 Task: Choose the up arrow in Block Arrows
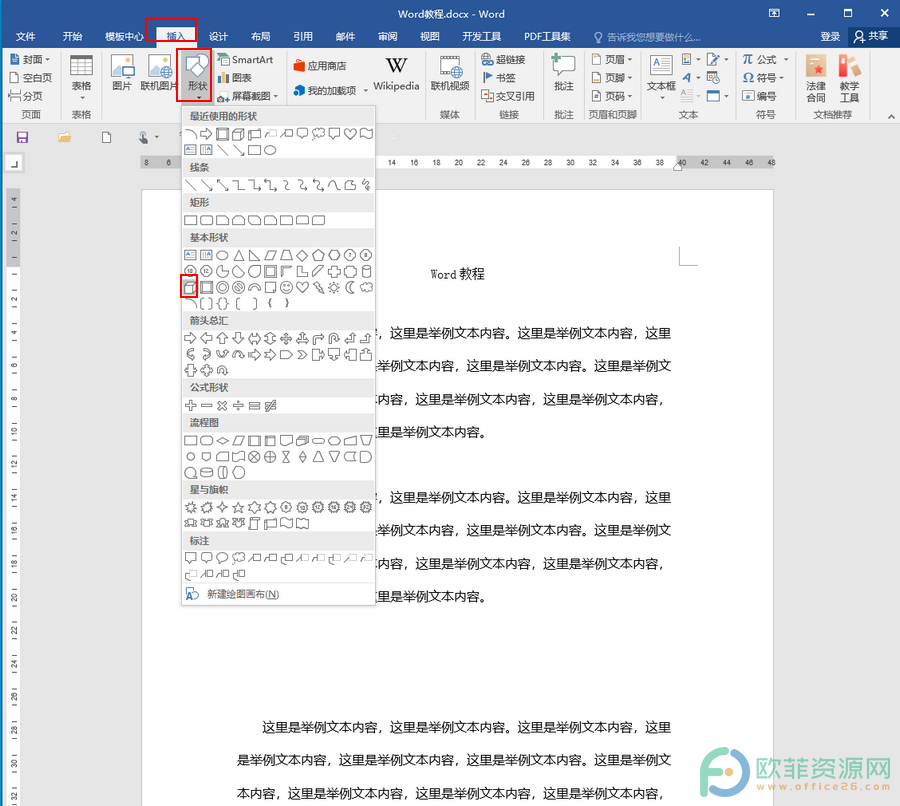[x=222, y=338]
